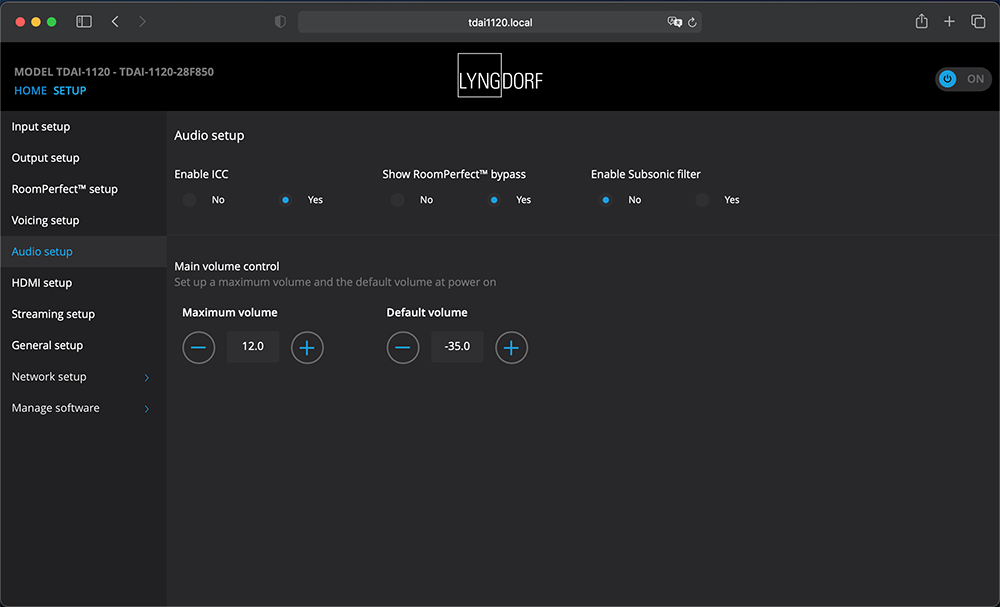The image size is (1000, 607).
Task: Select No for Enable Subsonic filter
Action: click(606, 200)
